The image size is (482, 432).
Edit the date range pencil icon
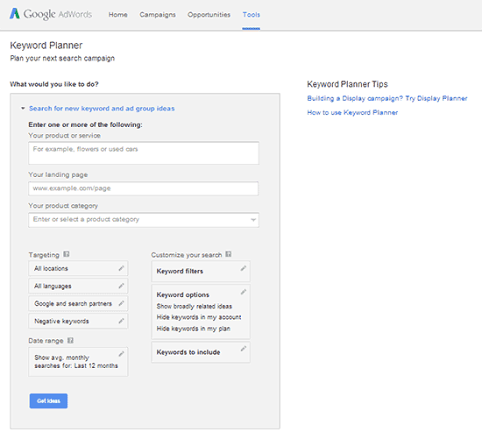121,354
